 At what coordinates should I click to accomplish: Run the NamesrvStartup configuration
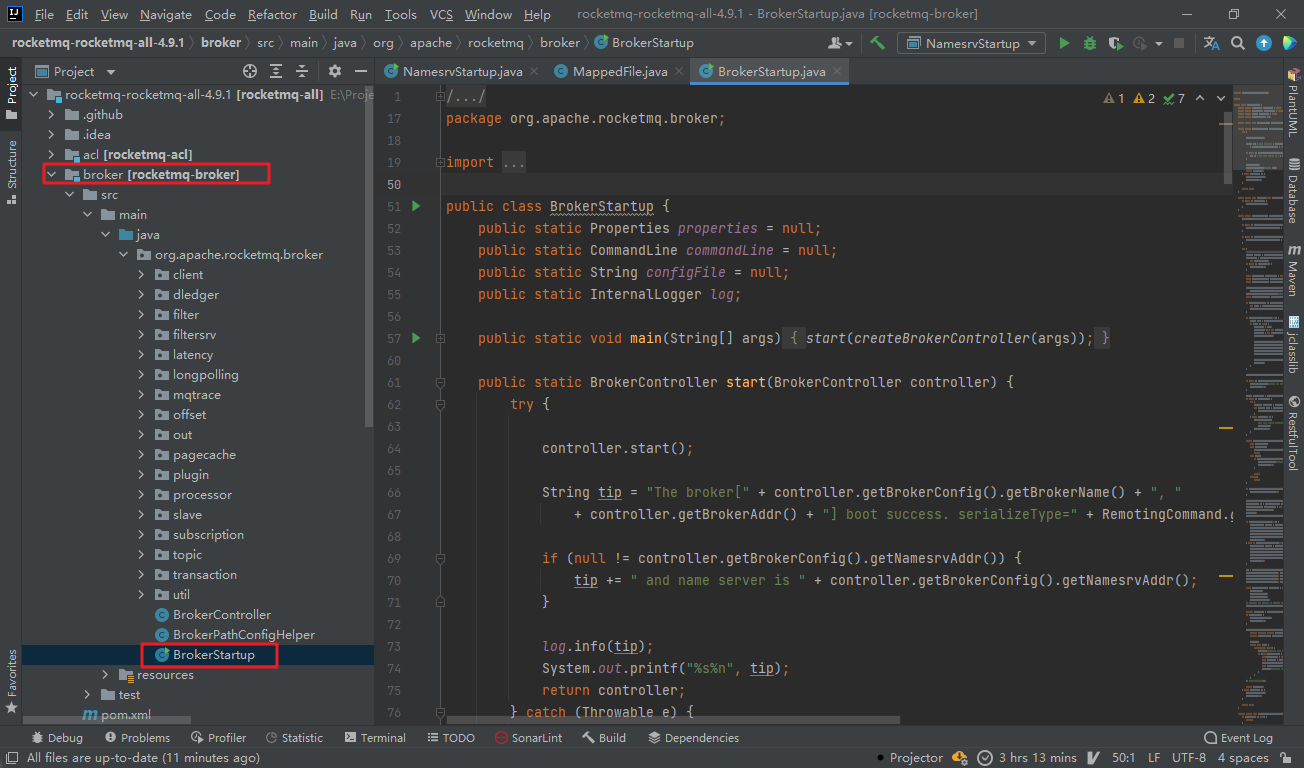[x=1064, y=43]
